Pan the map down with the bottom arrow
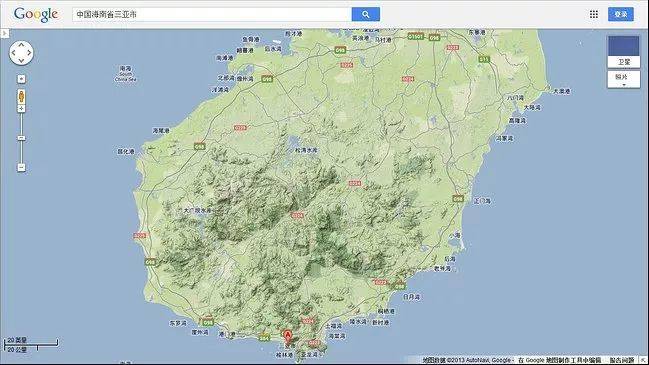This screenshot has width=649, height=365. click(x=22, y=61)
